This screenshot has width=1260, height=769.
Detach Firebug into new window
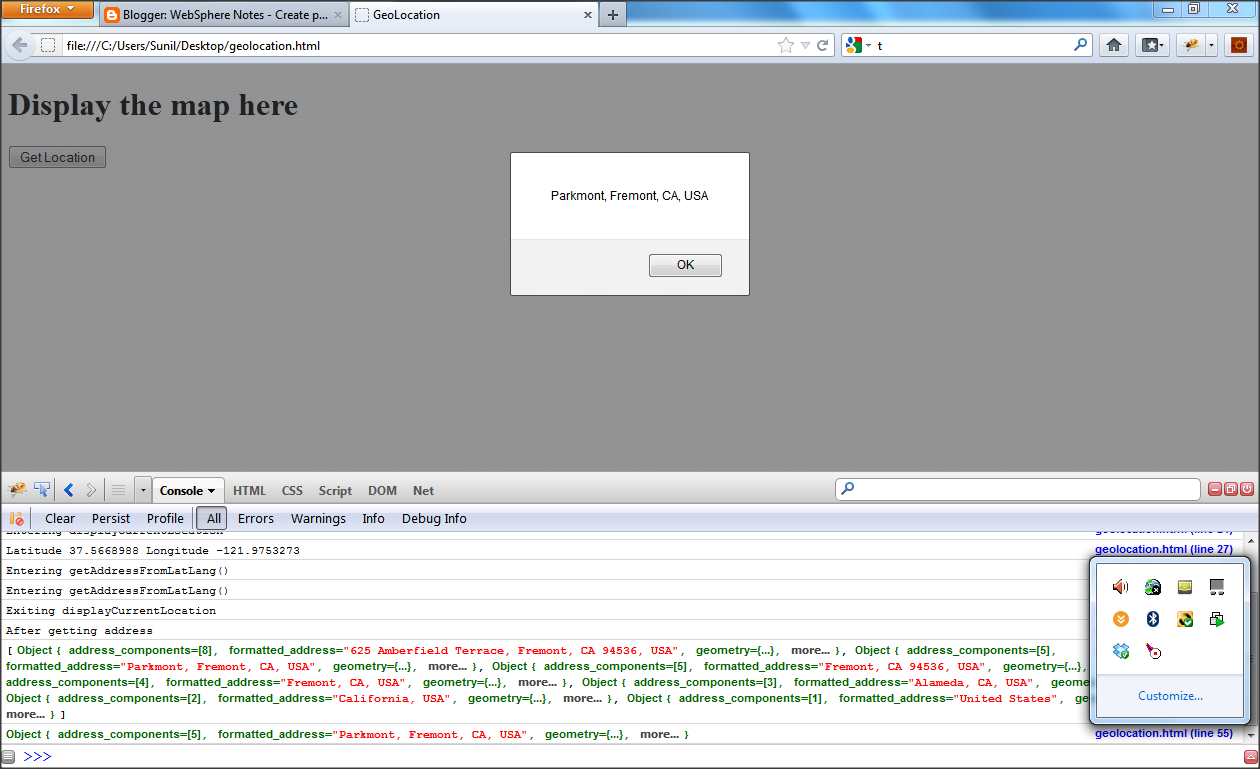1231,490
